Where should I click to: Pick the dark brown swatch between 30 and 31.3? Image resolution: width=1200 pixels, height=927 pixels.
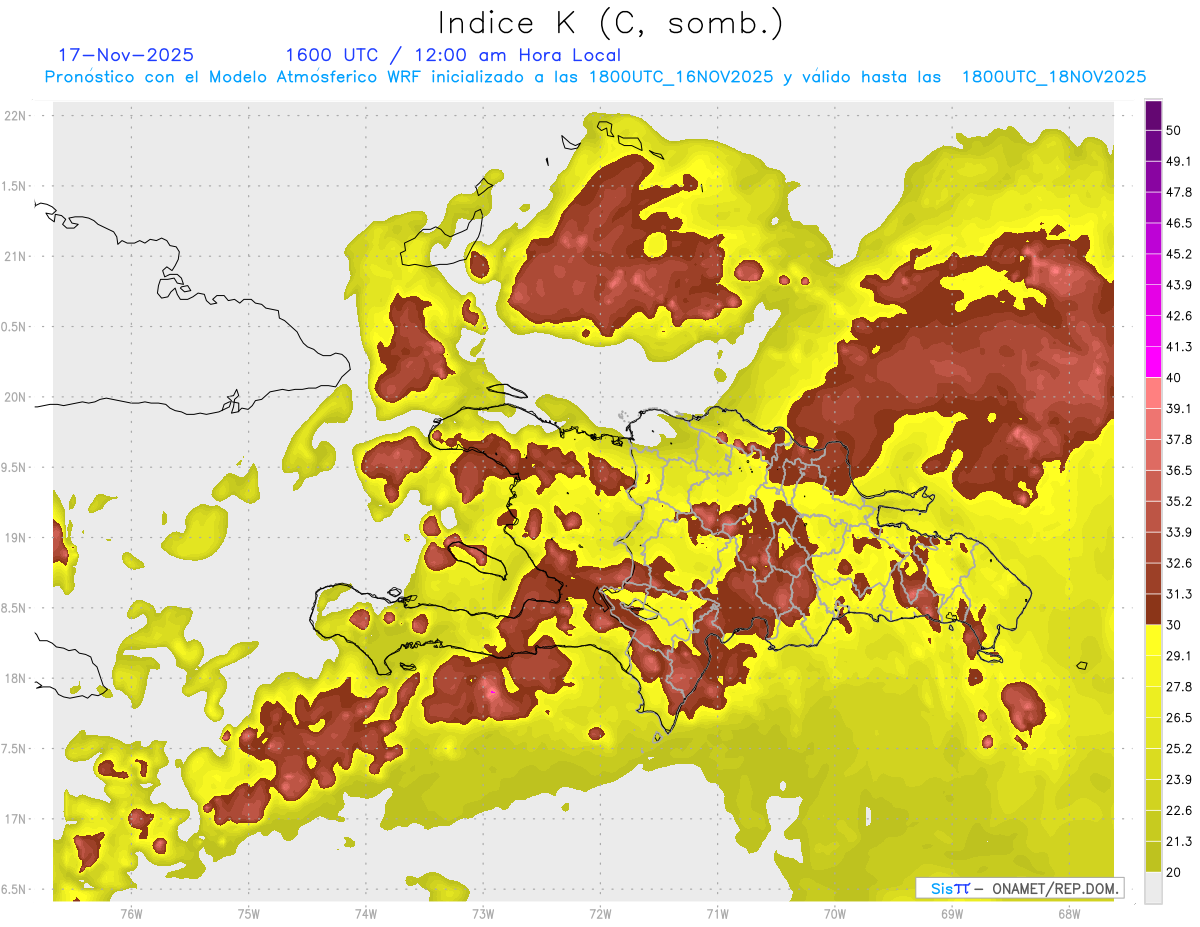1153,610
